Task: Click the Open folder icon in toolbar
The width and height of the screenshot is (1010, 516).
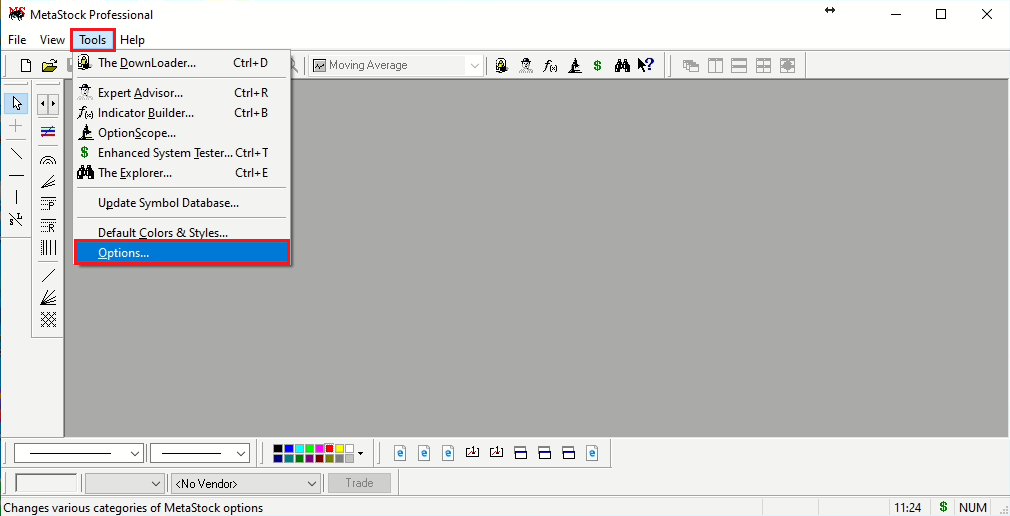Action: (49, 65)
